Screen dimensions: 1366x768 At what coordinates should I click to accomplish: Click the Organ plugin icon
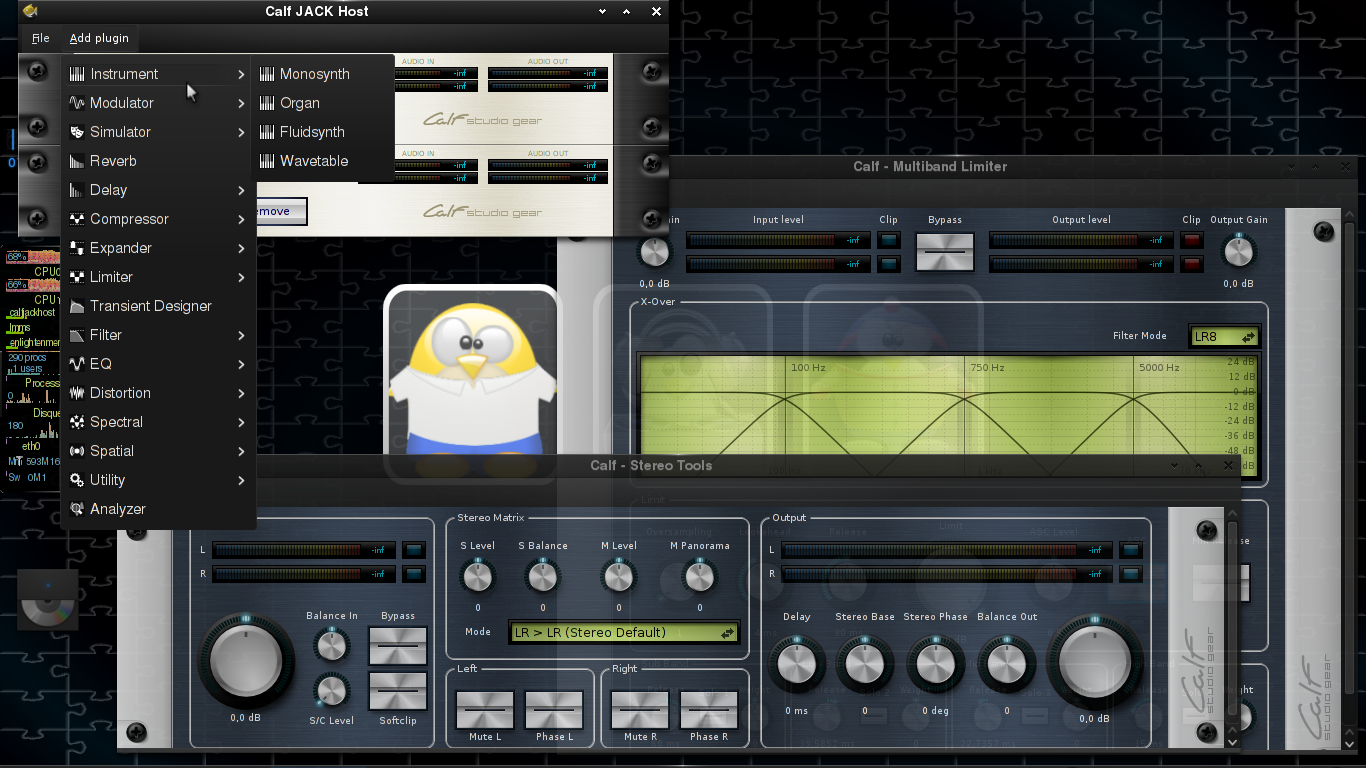click(267, 103)
